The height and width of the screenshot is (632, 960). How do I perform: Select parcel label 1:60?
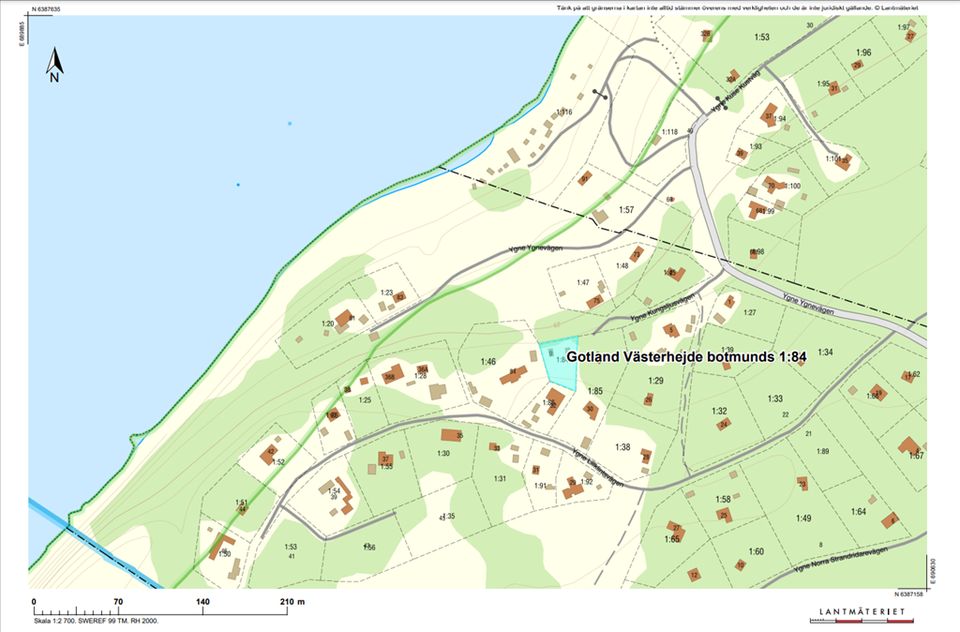(x=756, y=551)
